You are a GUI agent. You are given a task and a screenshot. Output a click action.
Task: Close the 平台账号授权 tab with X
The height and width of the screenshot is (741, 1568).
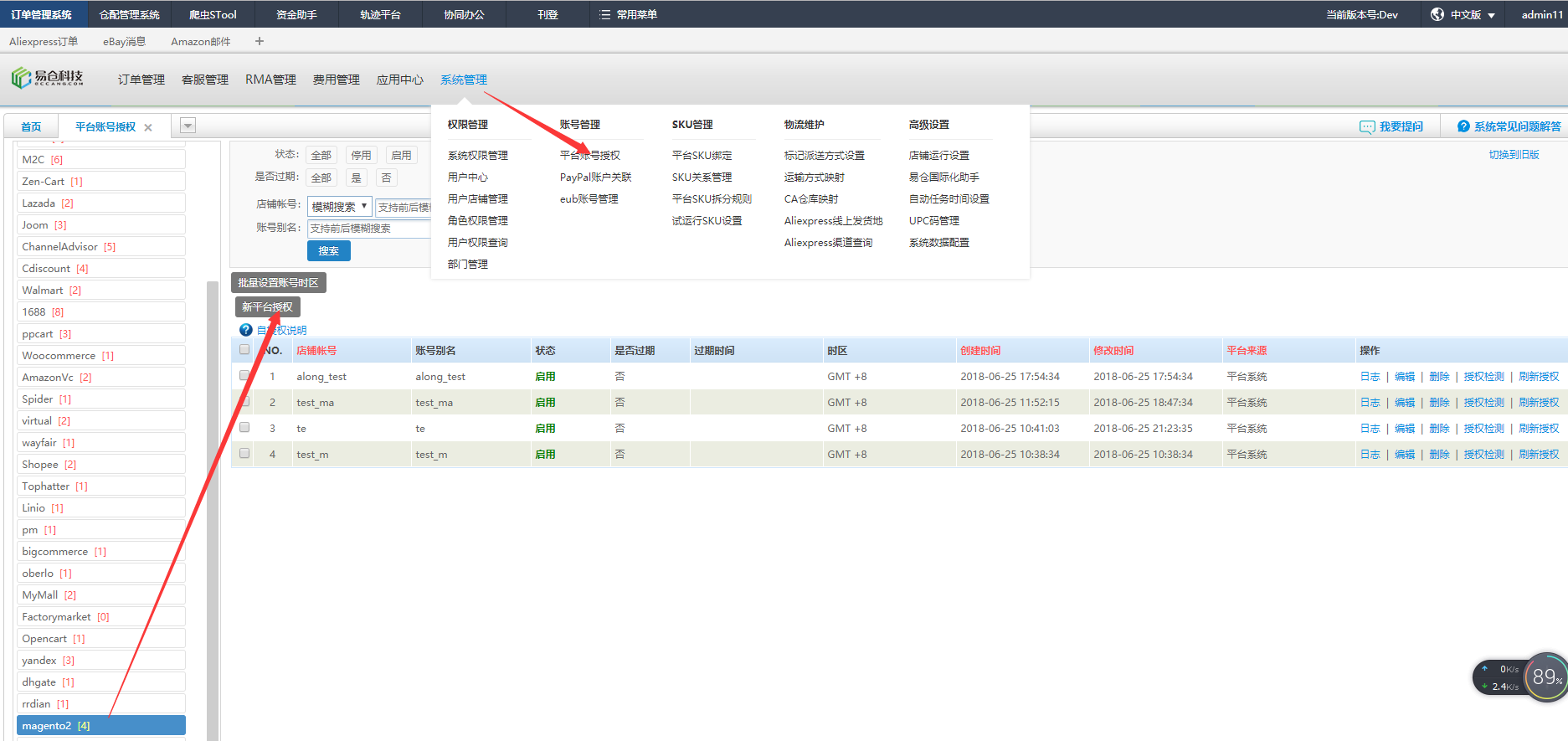click(x=148, y=127)
